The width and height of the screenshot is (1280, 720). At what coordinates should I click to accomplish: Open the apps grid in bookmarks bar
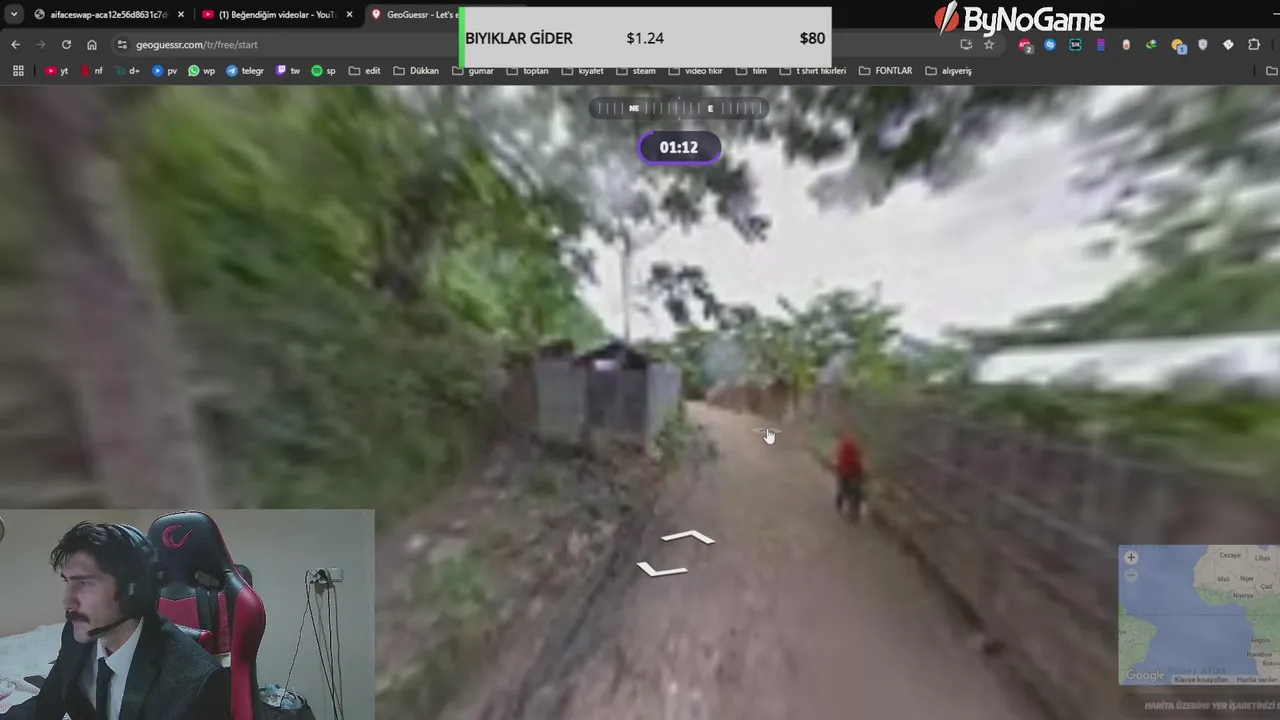pos(18,70)
